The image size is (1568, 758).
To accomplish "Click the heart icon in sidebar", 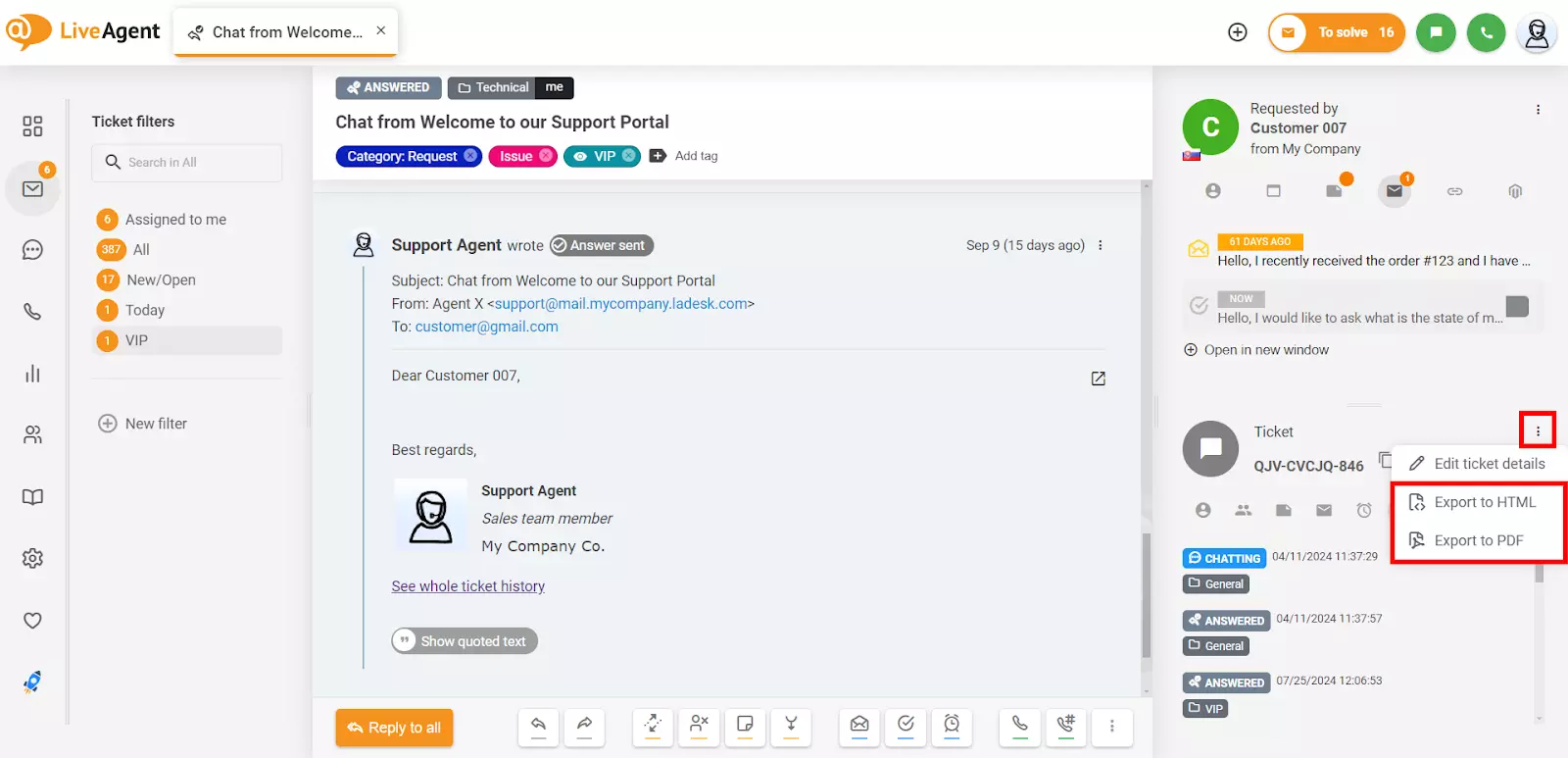I will 32,620.
